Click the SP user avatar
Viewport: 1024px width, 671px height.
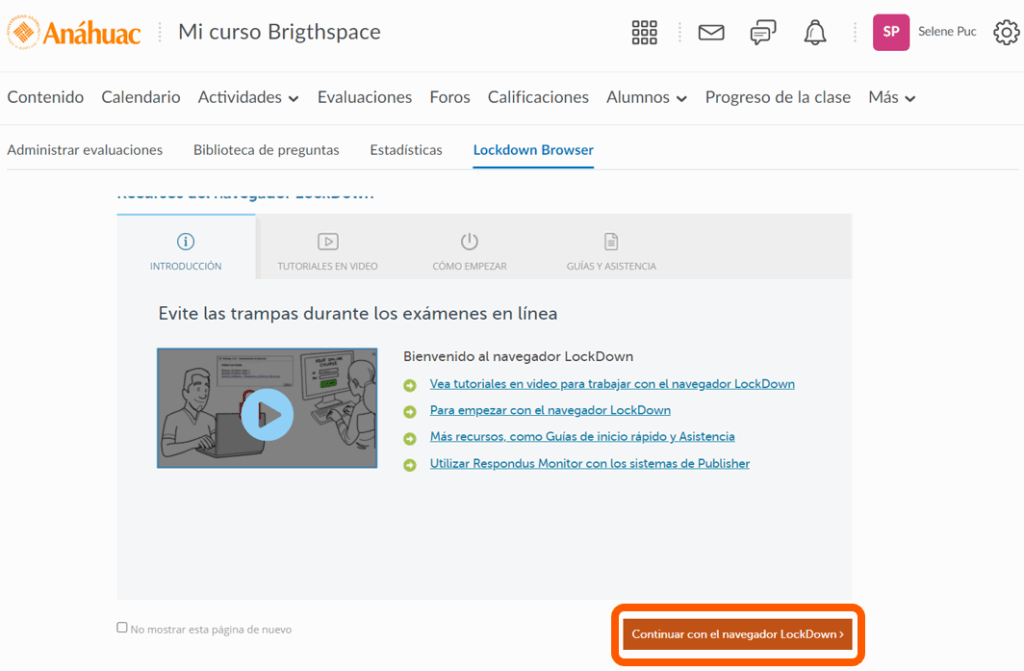click(x=891, y=32)
